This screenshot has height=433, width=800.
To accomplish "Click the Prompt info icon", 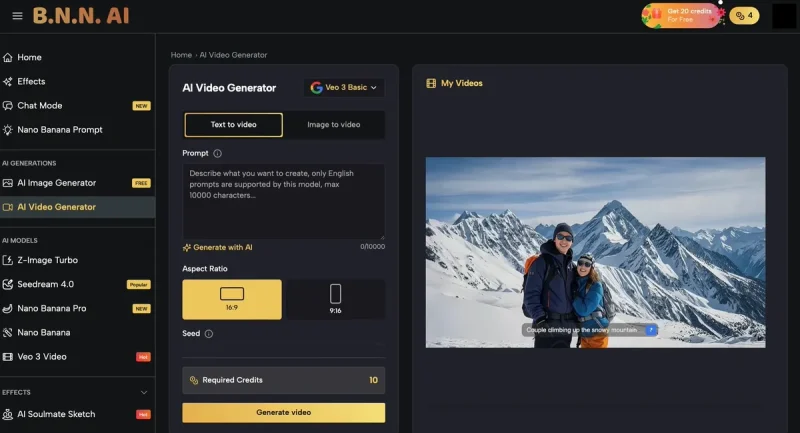I will pyautogui.click(x=218, y=153).
